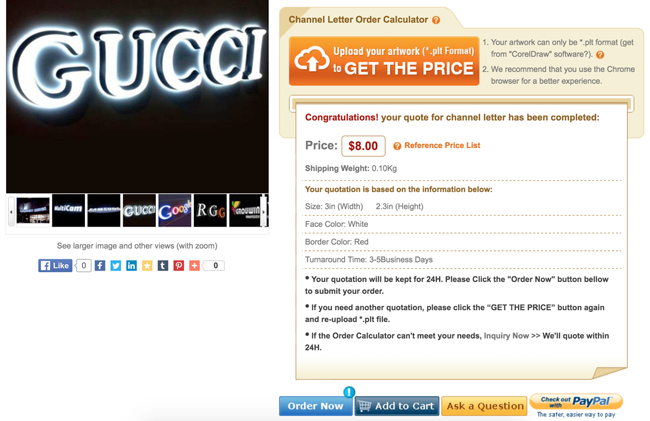Viewport: 650px width, 421px height.
Task: Upload artwork to GET THE PRICE
Action: (384, 61)
